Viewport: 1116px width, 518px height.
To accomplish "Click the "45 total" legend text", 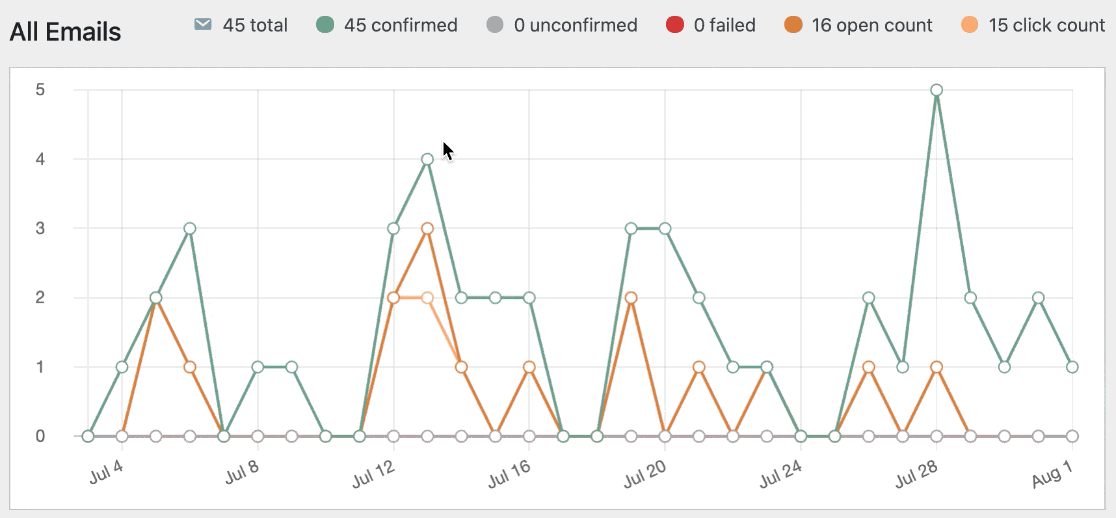I will (255, 25).
